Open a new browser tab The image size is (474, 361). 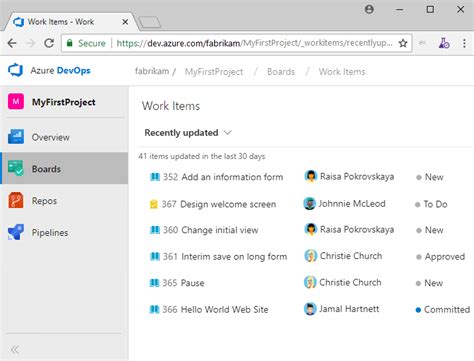pos(150,23)
